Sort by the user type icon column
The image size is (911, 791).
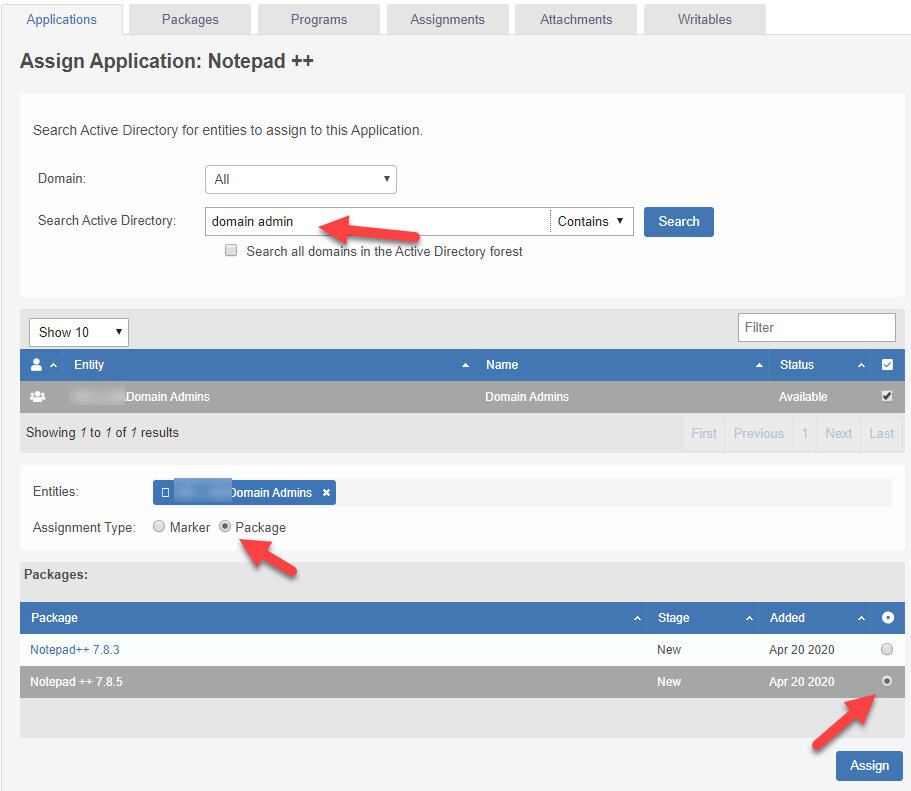42,365
